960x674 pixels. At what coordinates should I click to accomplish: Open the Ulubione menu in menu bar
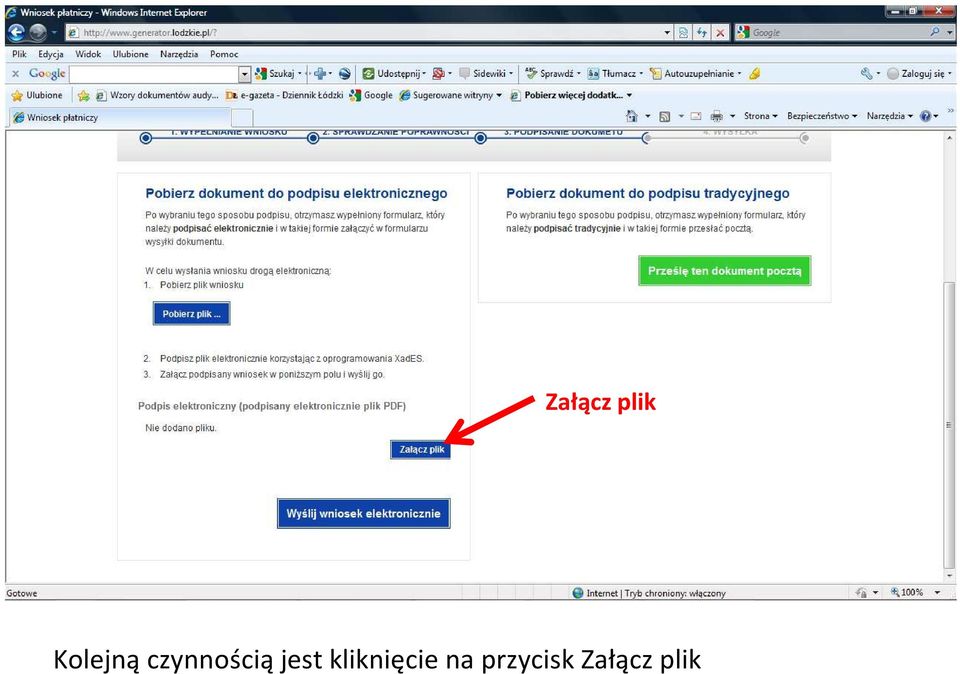pos(130,54)
